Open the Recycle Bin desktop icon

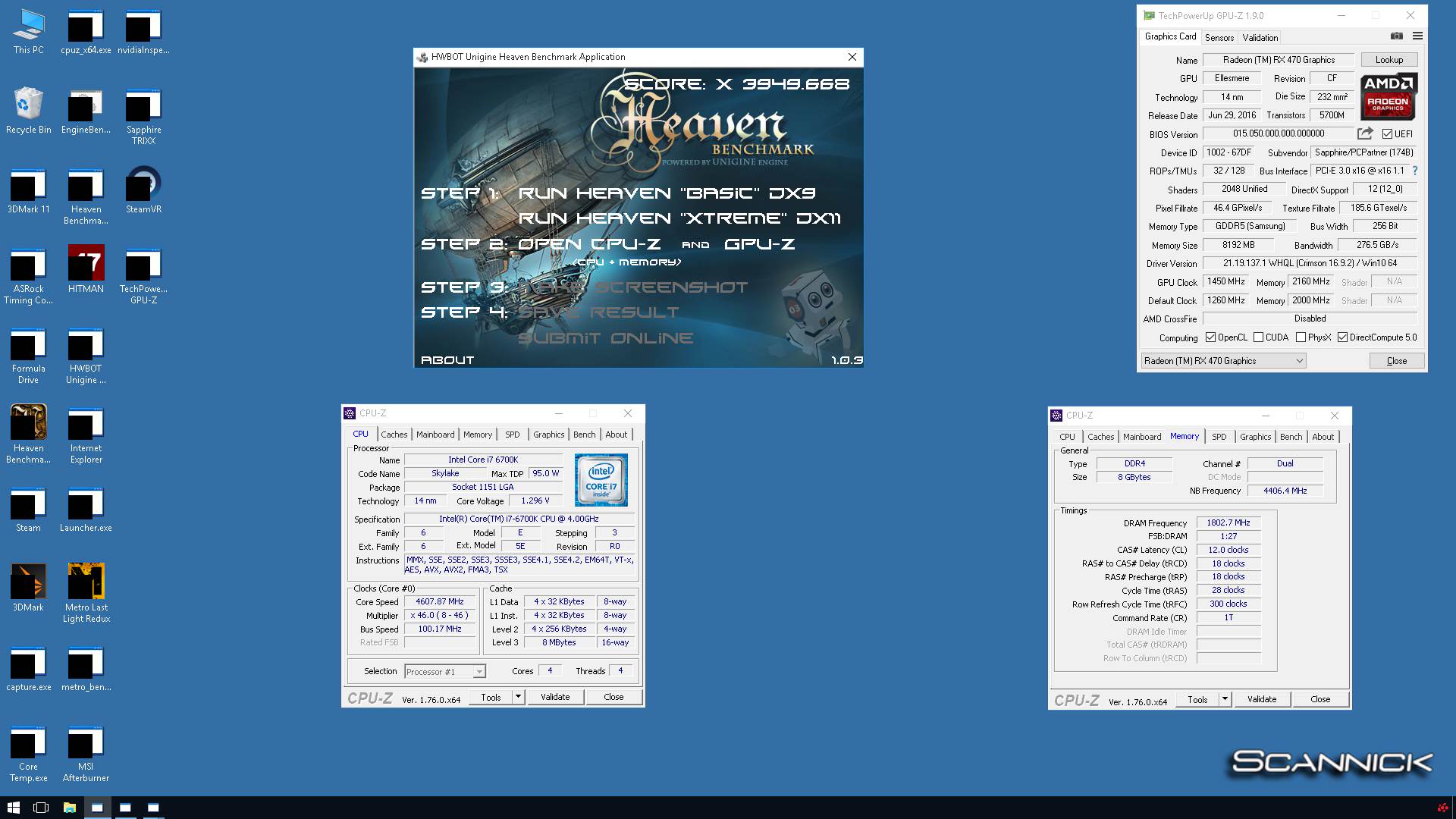point(28,111)
